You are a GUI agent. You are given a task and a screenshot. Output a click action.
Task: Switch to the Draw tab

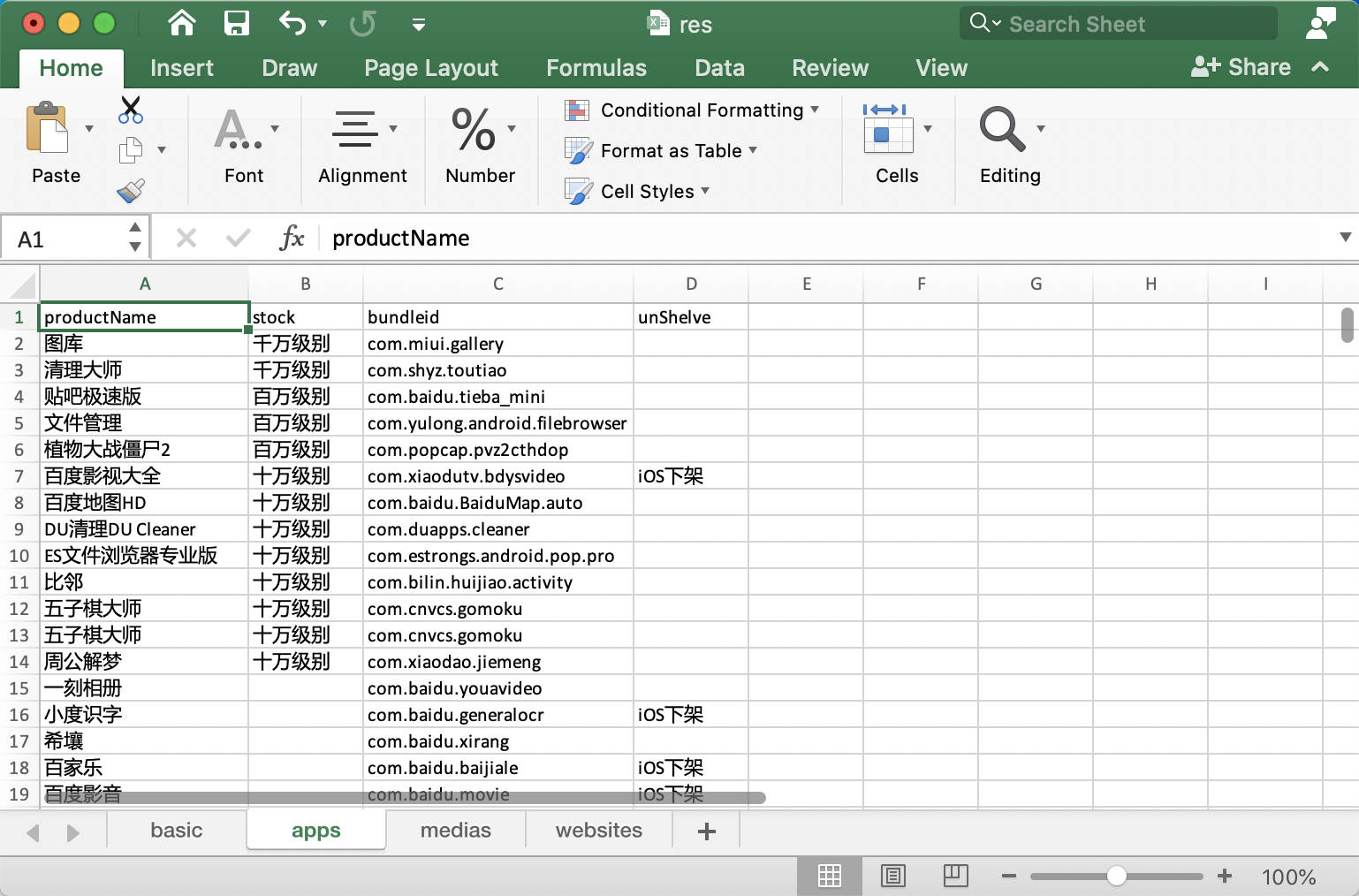[x=289, y=68]
